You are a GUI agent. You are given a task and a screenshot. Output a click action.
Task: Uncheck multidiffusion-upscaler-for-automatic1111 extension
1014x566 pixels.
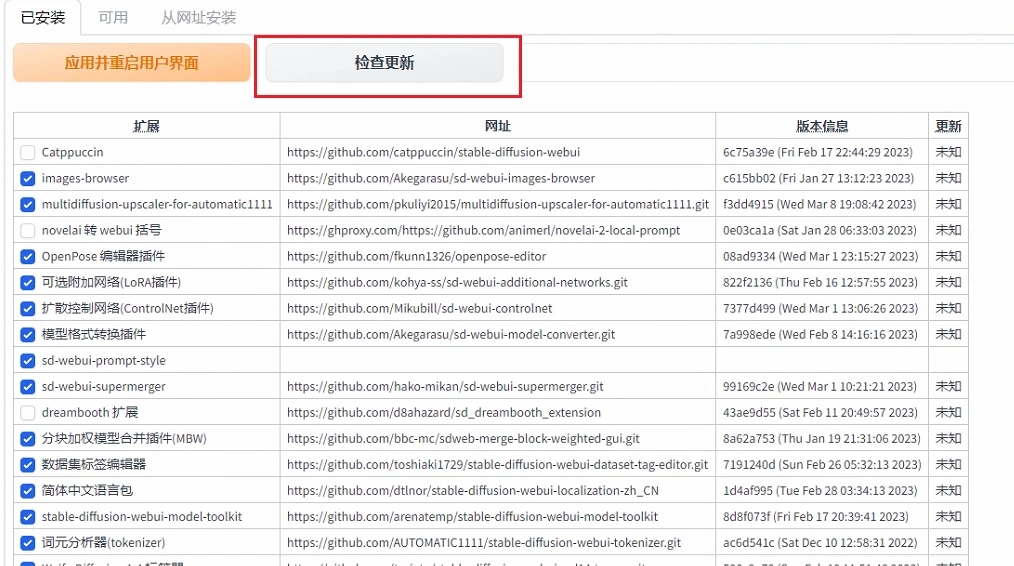click(28, 205)
